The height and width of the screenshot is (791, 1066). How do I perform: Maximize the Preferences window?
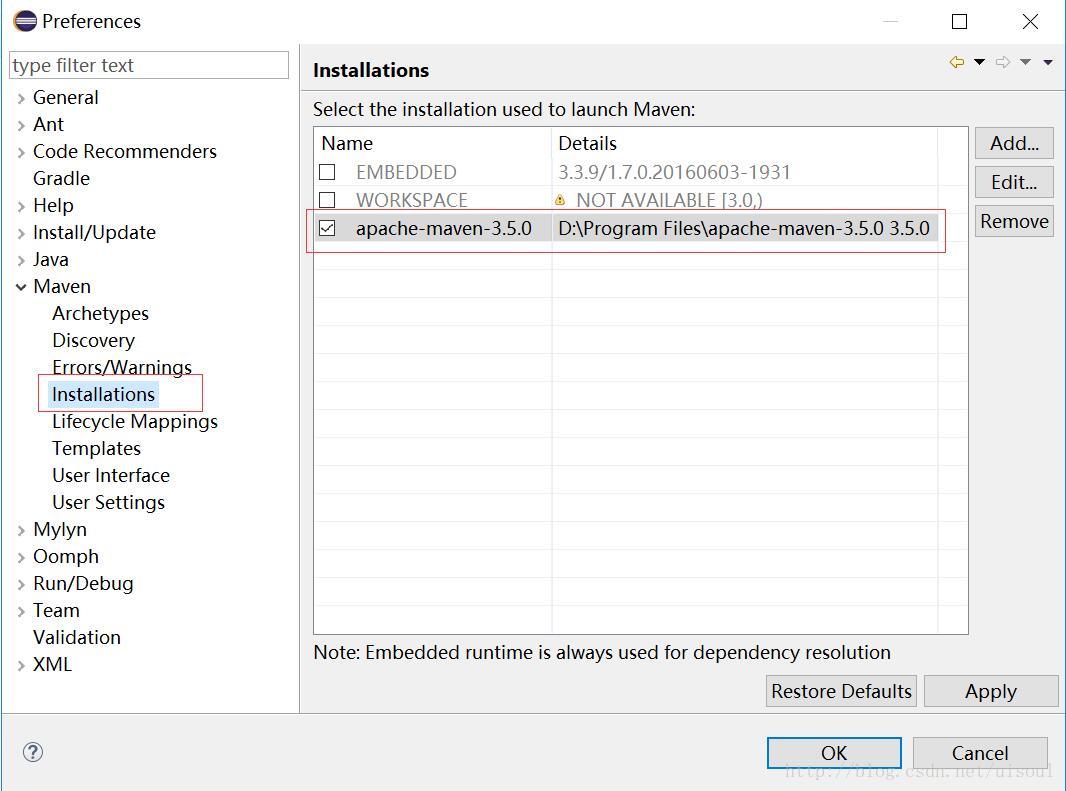pyautogui.click(x=959, y=22)
